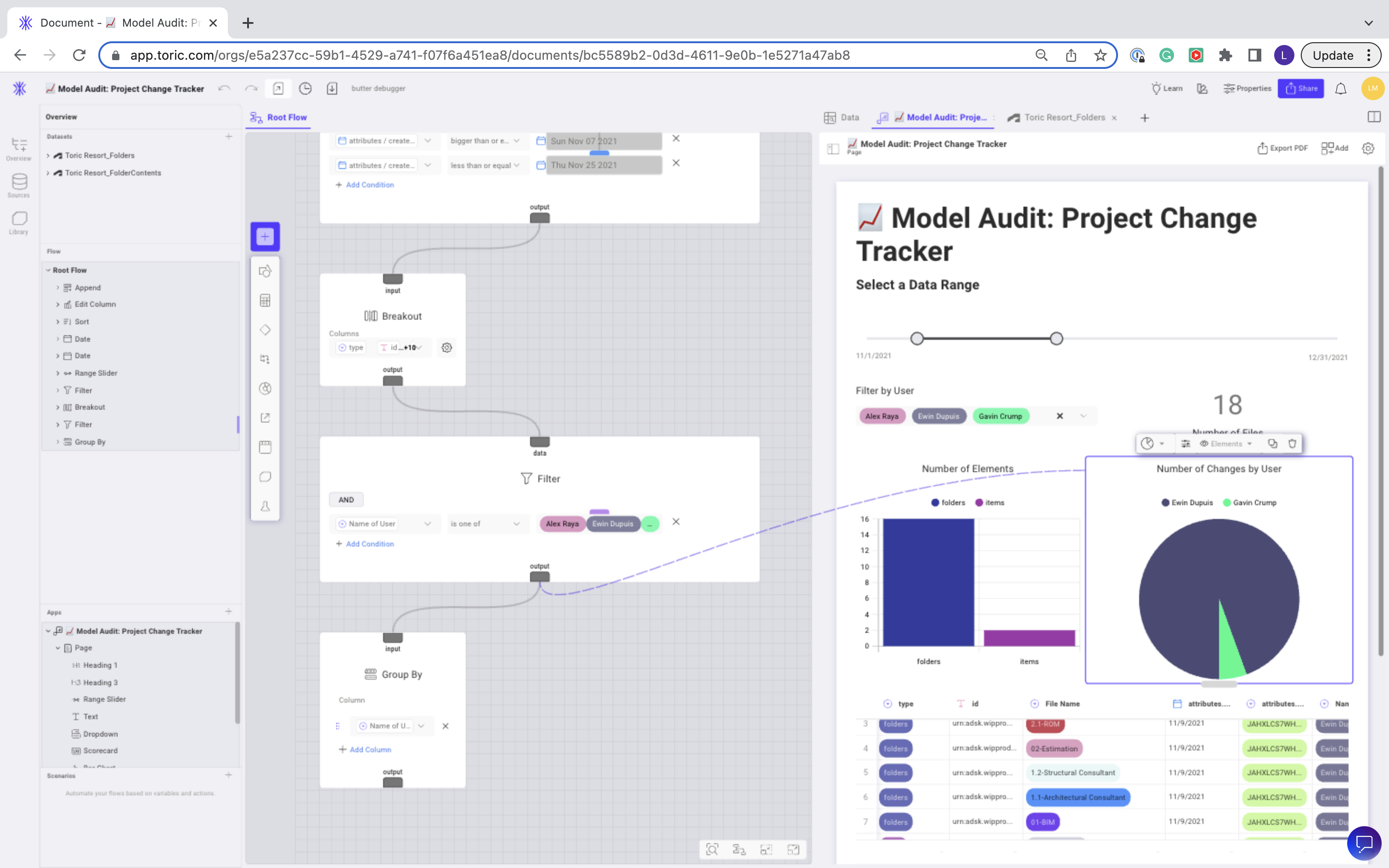Expand the Append node in Root Flow
The height and width of the screenshot is (868, 1389).
point(58,287)
